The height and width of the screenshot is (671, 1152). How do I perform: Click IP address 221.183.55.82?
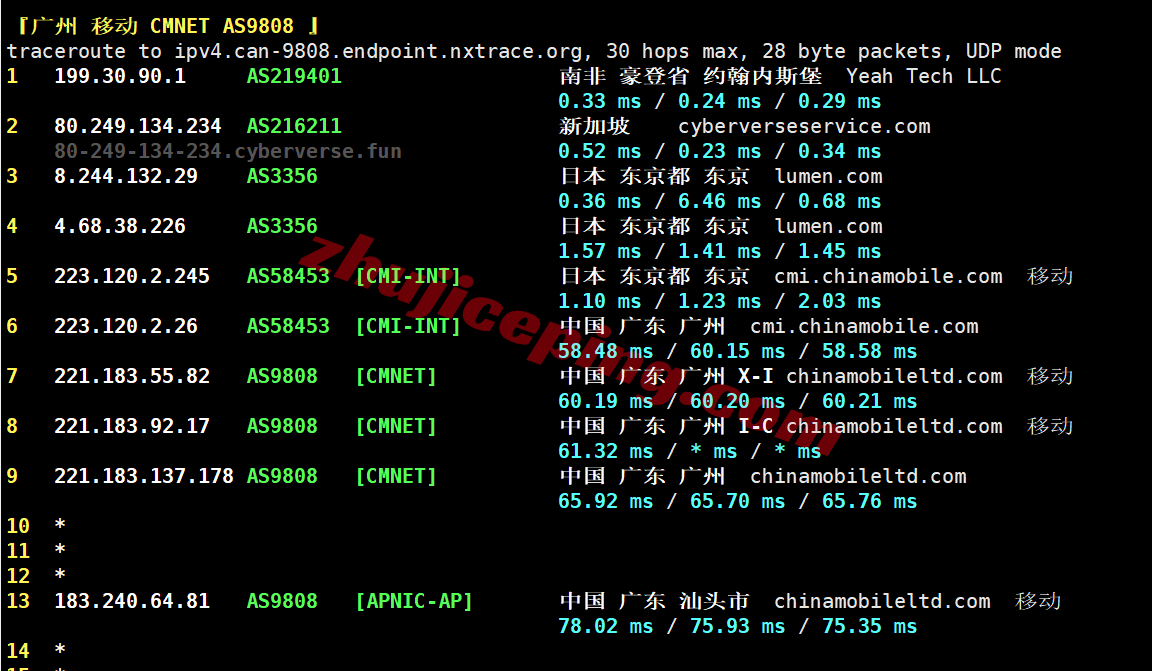(132, 376)
